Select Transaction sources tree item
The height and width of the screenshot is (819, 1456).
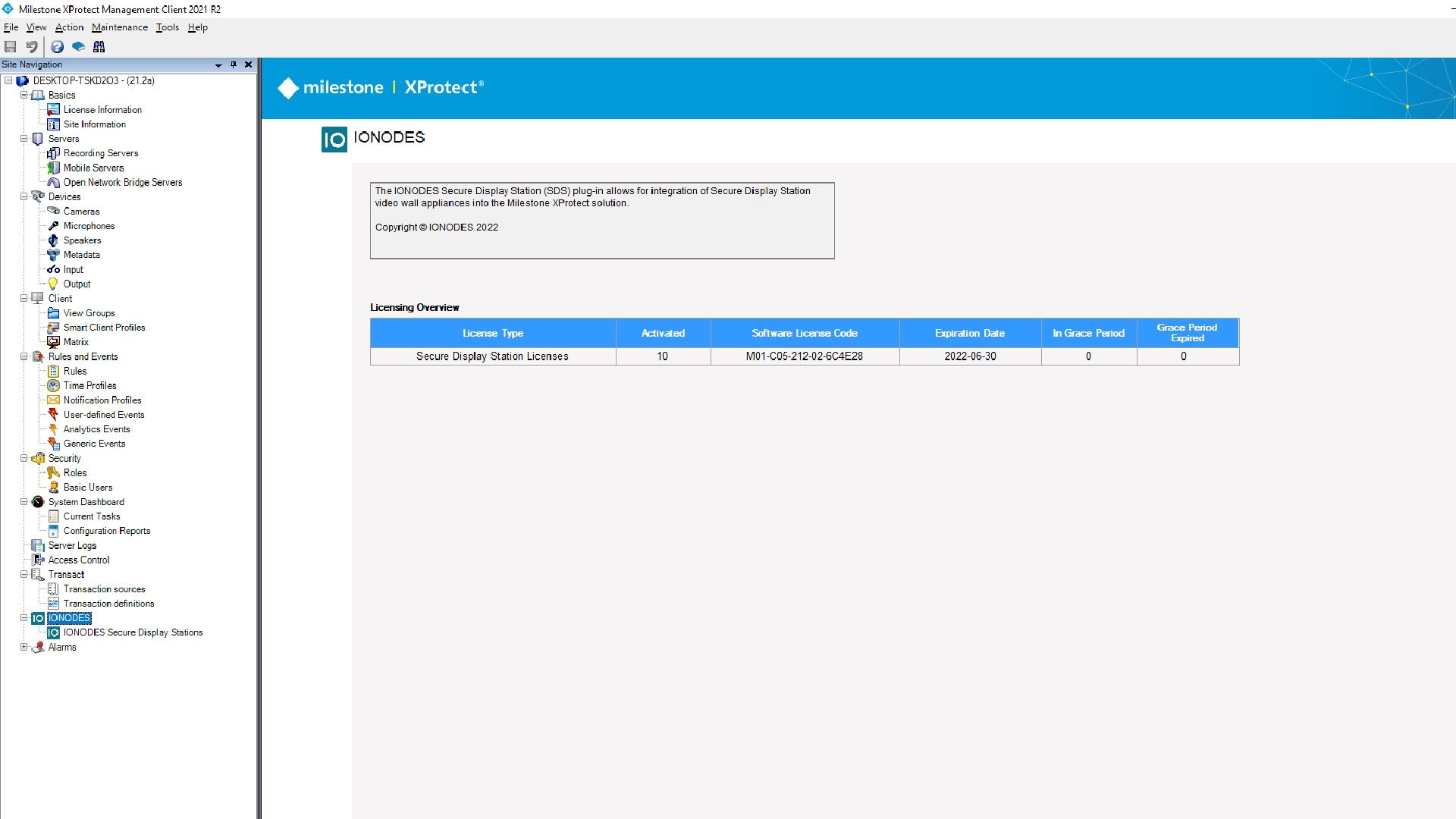pyautogui.click(x=104, y=589)
